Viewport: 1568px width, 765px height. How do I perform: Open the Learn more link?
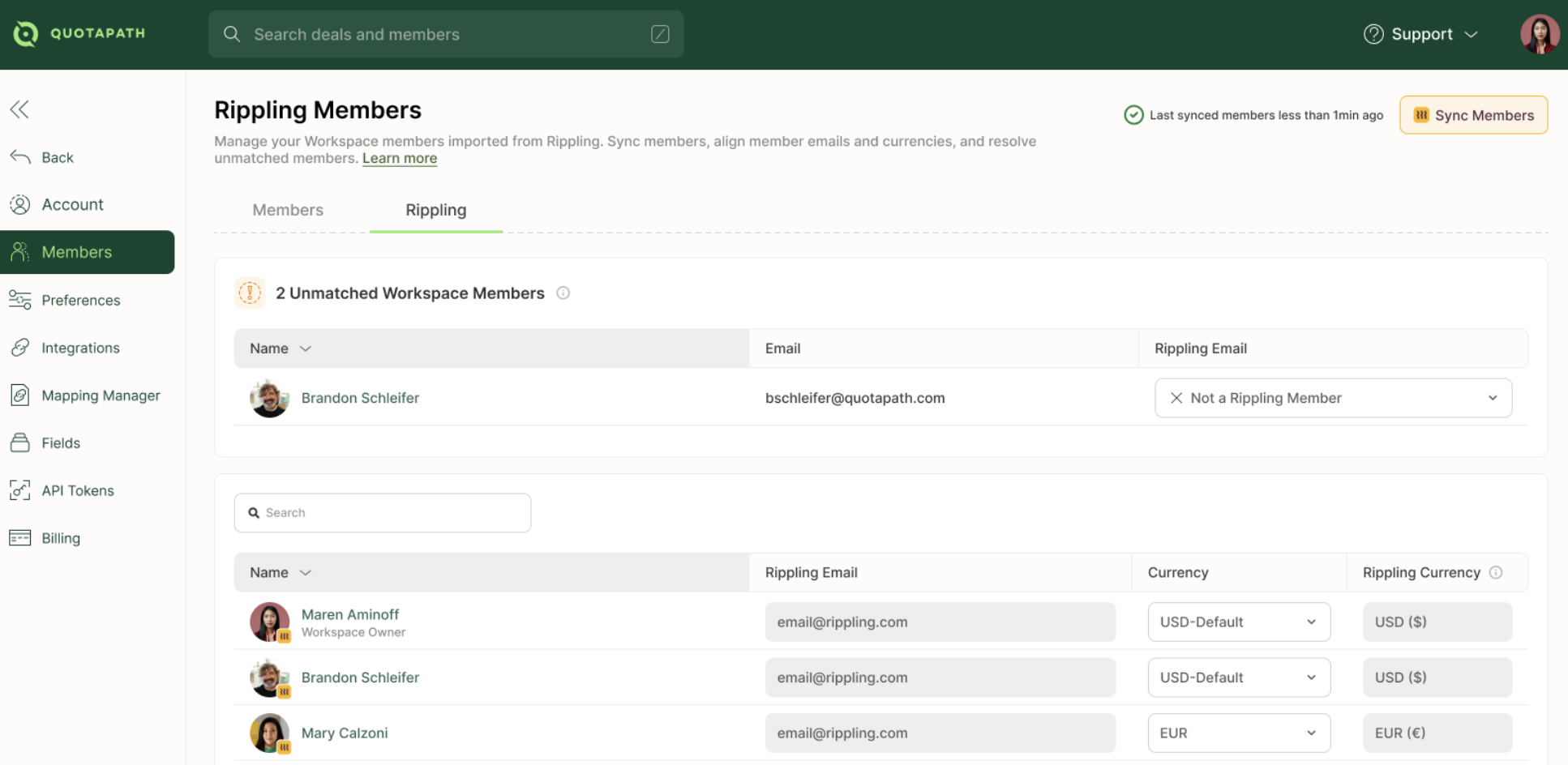pos(399,159)
